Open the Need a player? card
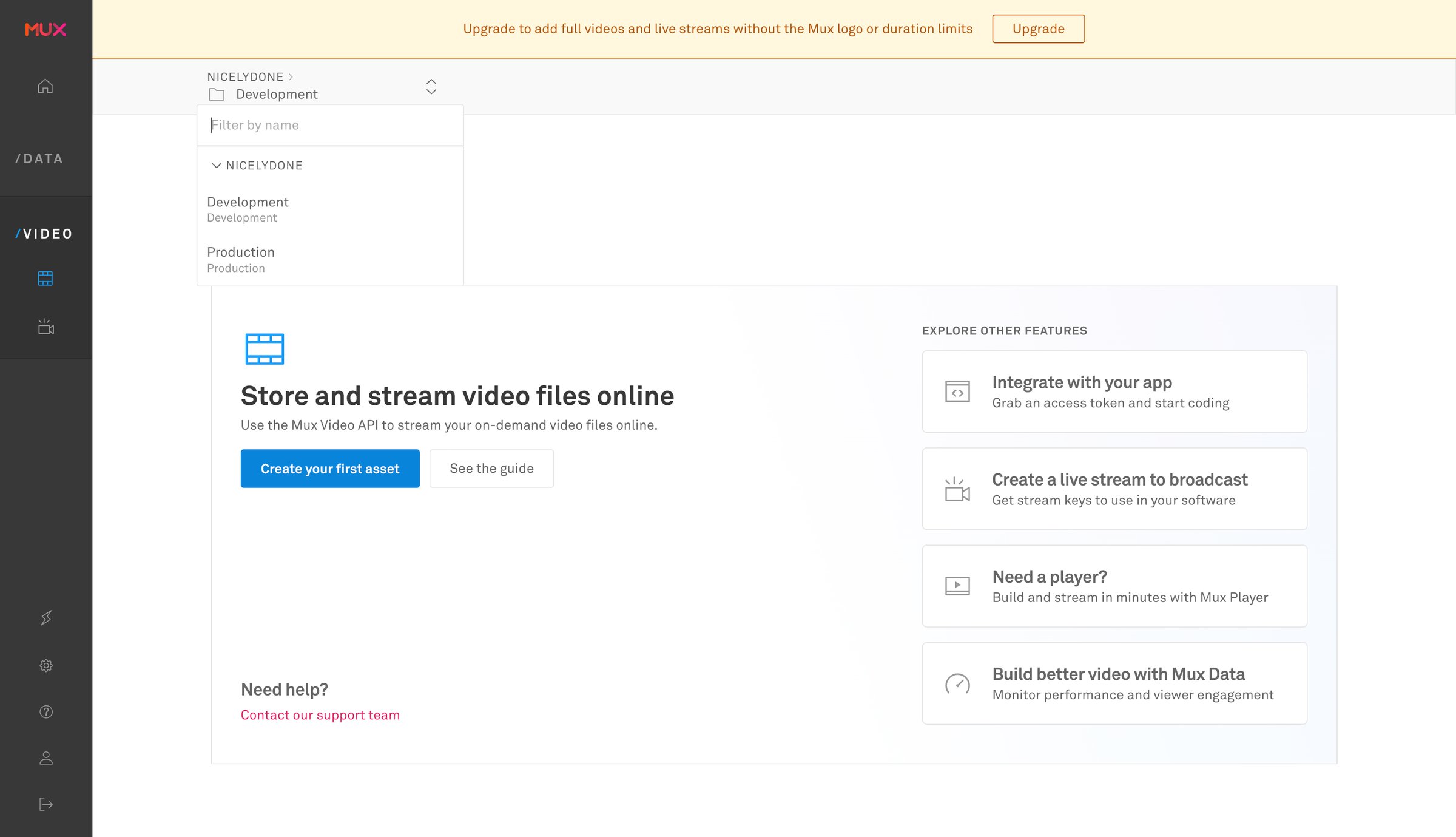Image resolution: width=1456 pixels, height=837 pixels. pyautogui.click(x=1114, y=586)
